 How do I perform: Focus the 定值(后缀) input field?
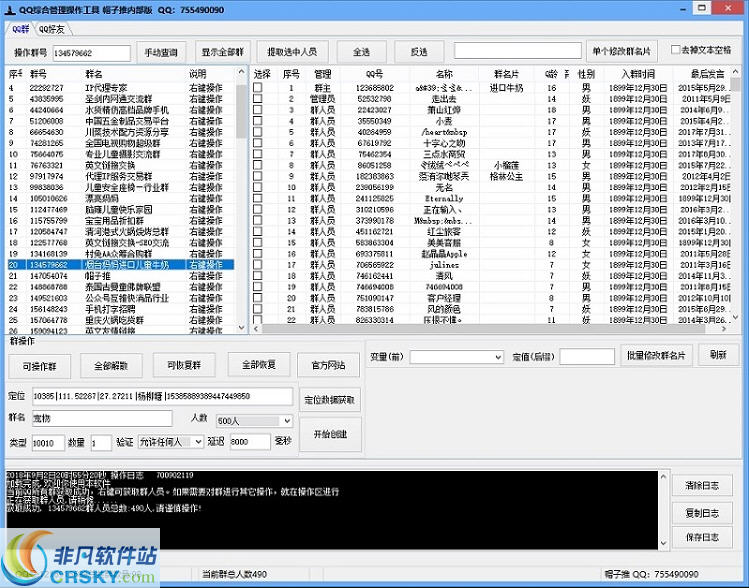[x=587, y=357]
